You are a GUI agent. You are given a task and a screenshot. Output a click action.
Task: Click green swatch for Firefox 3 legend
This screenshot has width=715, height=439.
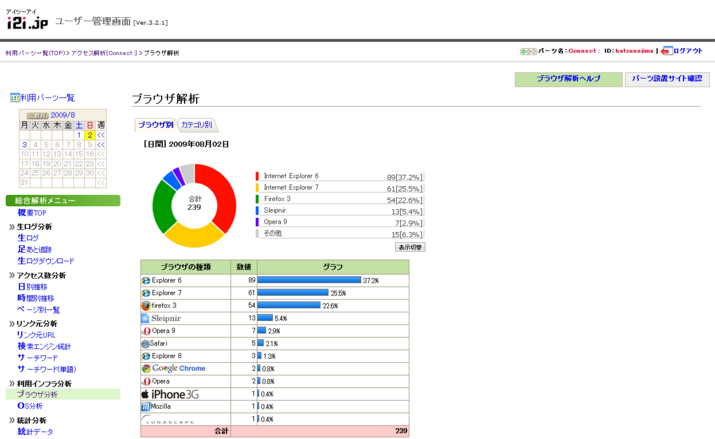pyautogui.click(x=257, y=199)
